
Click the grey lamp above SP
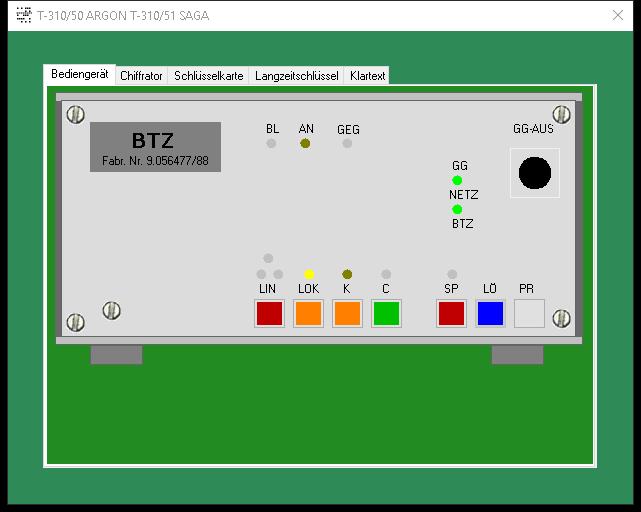[x=452, y=274]
